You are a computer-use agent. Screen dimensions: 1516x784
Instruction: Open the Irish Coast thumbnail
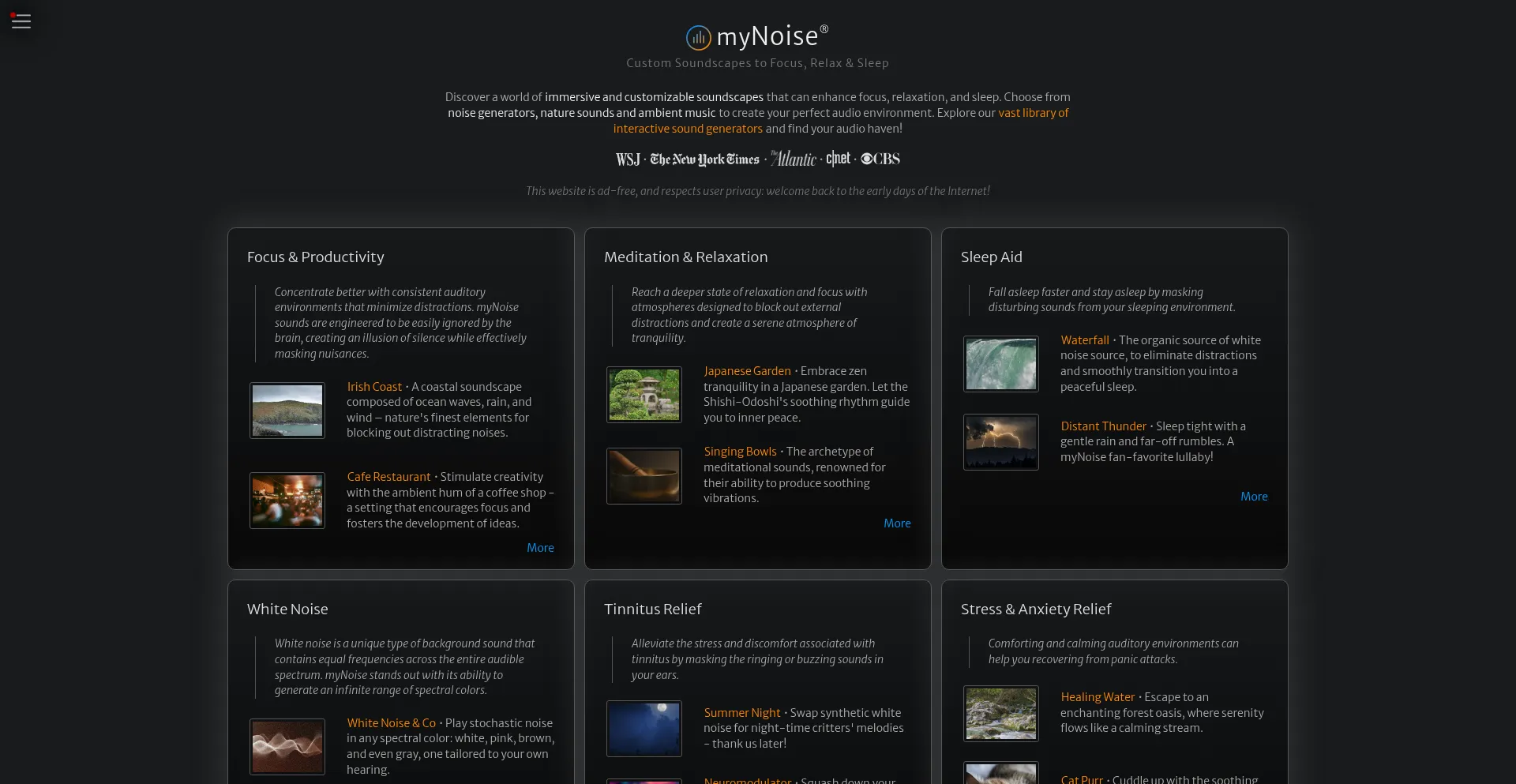click(x=287, y=411)
